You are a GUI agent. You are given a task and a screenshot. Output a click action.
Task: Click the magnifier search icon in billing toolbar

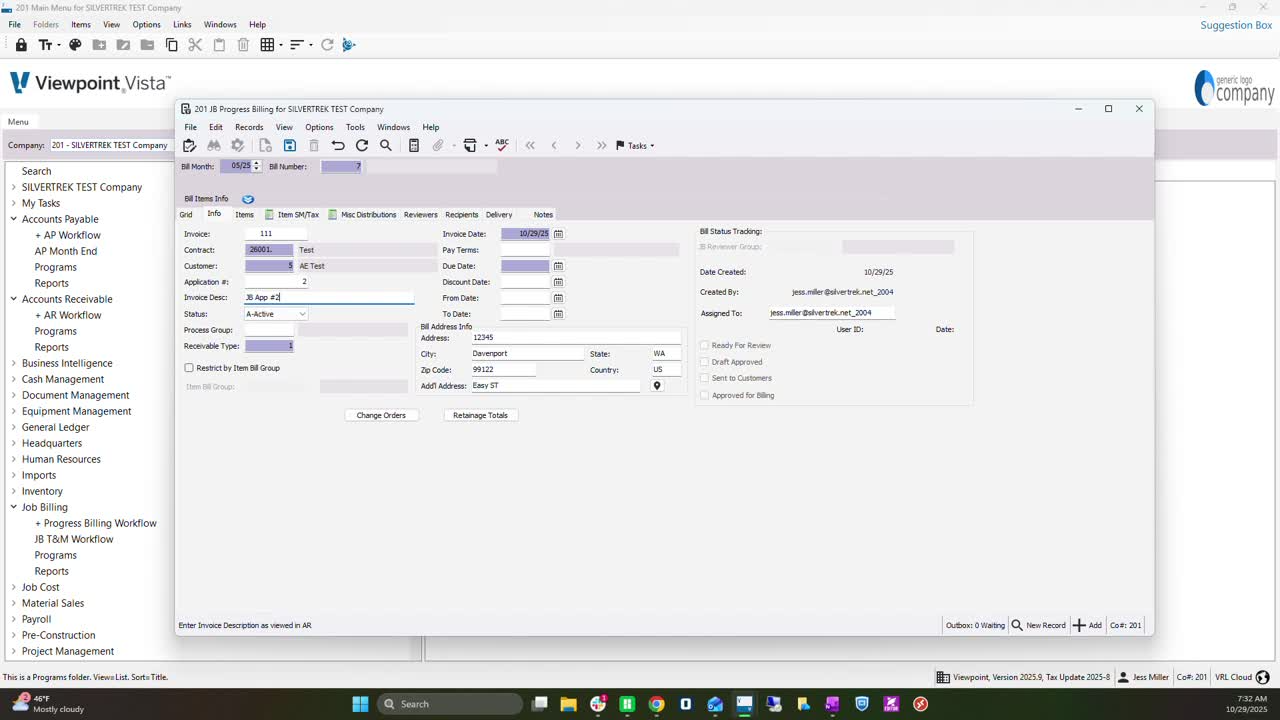[x=386, y=146]
